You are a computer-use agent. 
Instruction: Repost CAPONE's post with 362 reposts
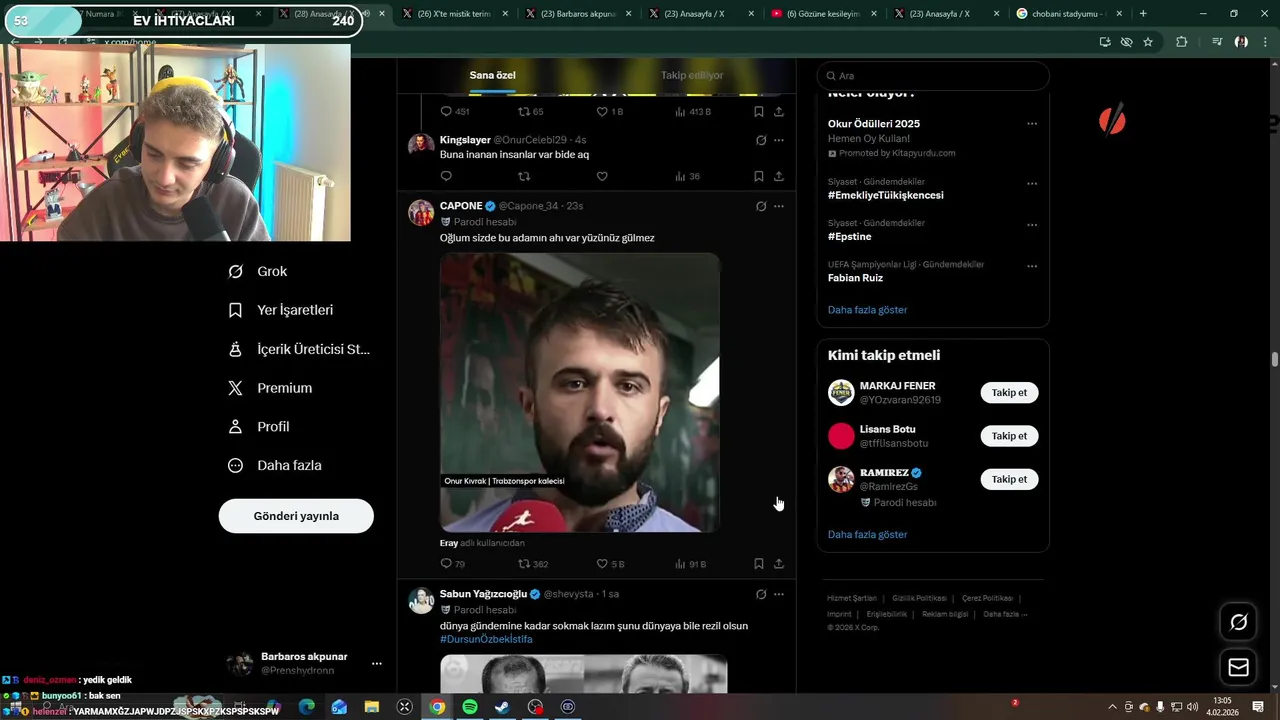point(533,564)
